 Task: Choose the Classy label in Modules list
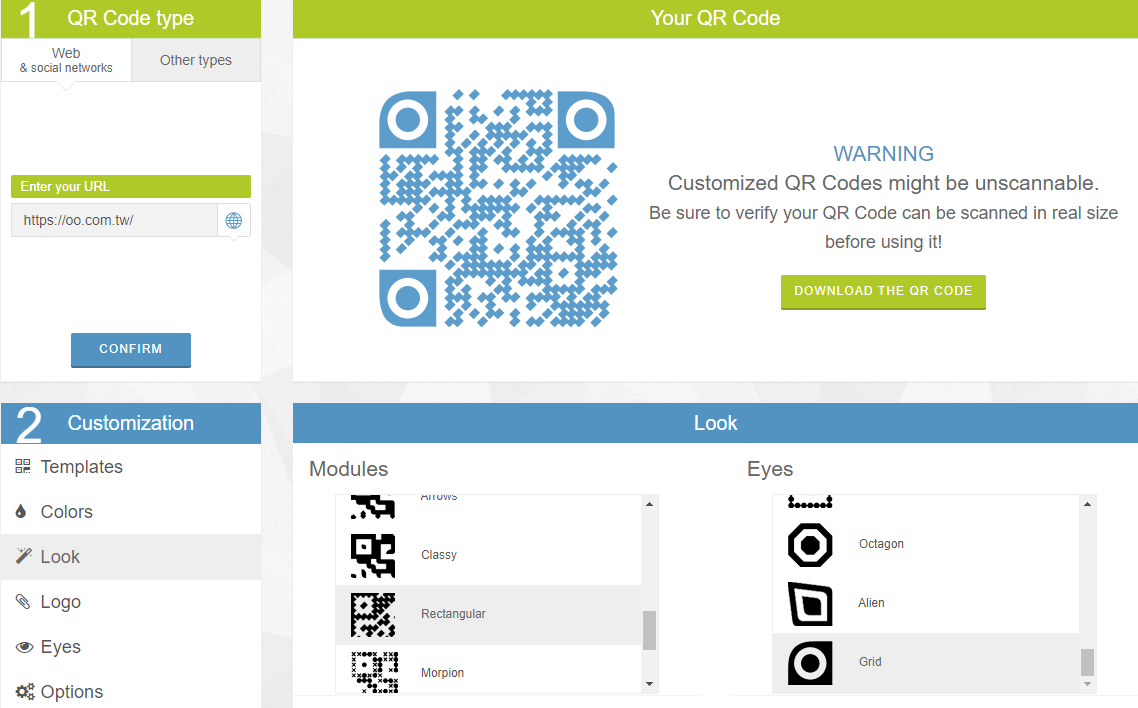tap(439, 555)
